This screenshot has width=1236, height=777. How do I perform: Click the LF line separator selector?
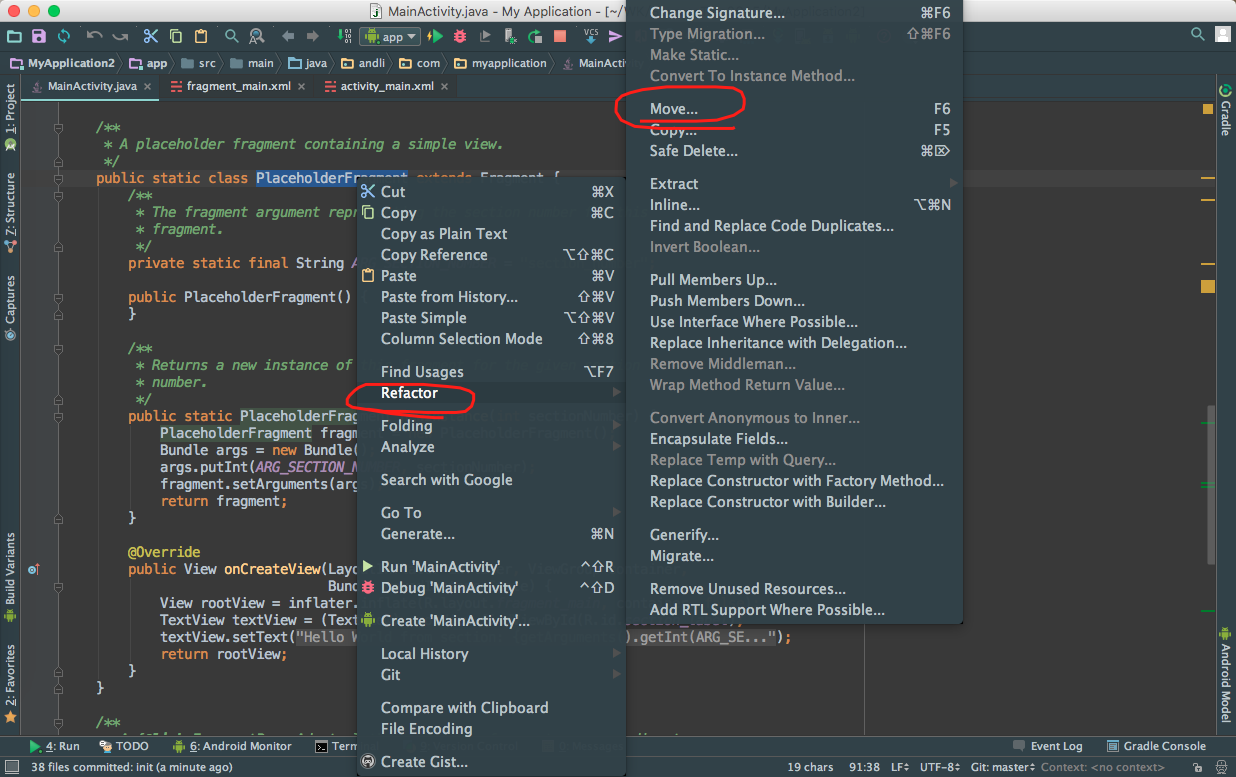pos(900,767)
